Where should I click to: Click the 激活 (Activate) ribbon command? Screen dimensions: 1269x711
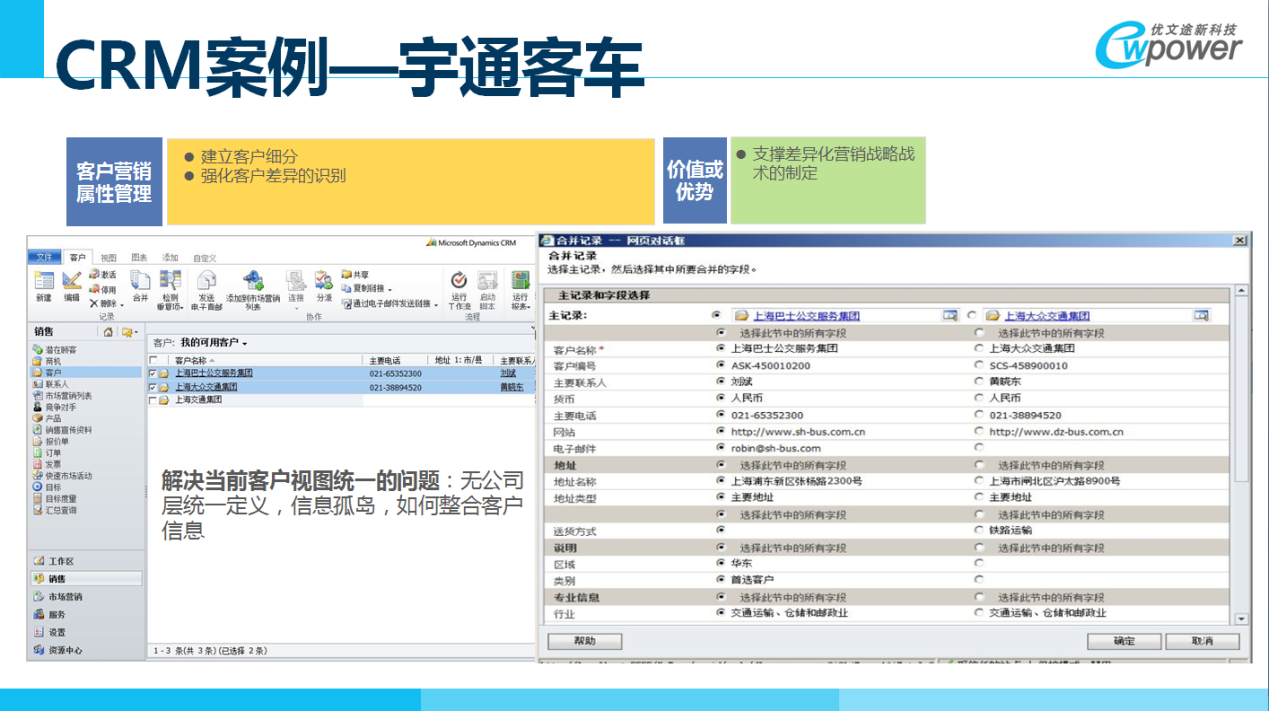click(x=102, y=275)
